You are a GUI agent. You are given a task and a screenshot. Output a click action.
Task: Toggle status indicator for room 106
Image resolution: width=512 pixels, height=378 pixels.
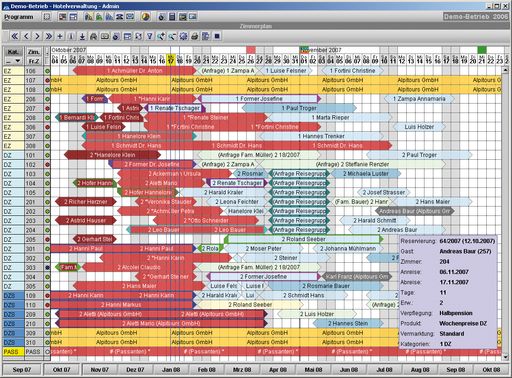coord(47,71)
